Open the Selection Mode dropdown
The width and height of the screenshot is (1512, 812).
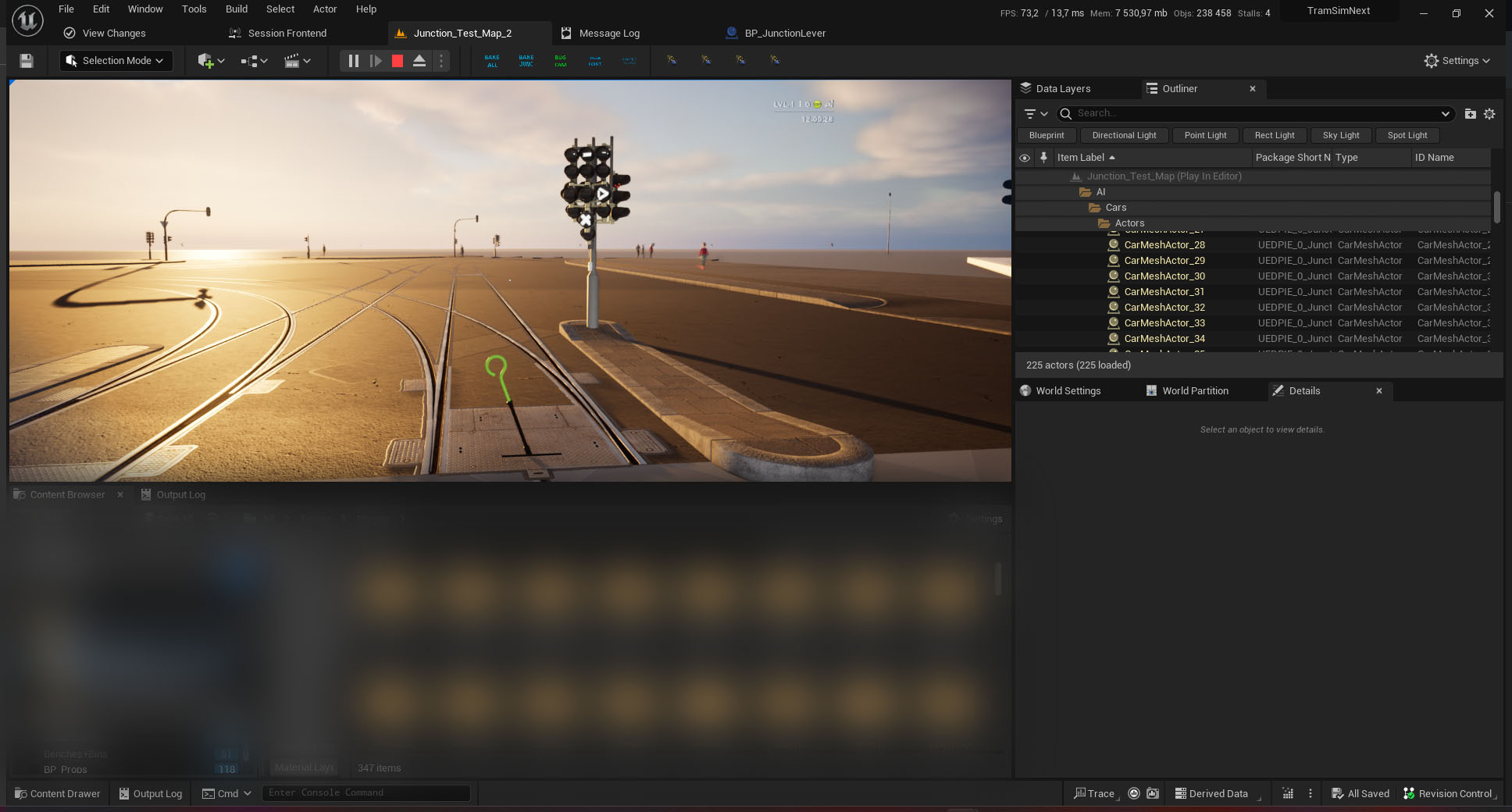pos(116,61)
